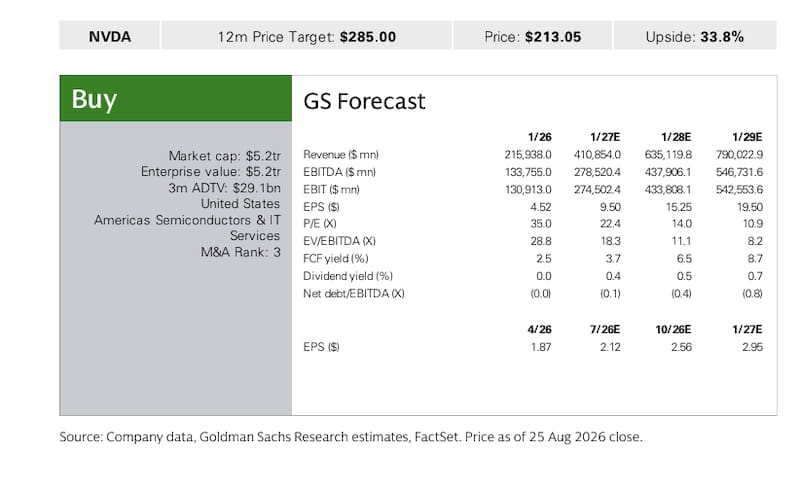Click the Market cap $5.2tr line
The height and width of the screenshot is (487, 800).
224,156
